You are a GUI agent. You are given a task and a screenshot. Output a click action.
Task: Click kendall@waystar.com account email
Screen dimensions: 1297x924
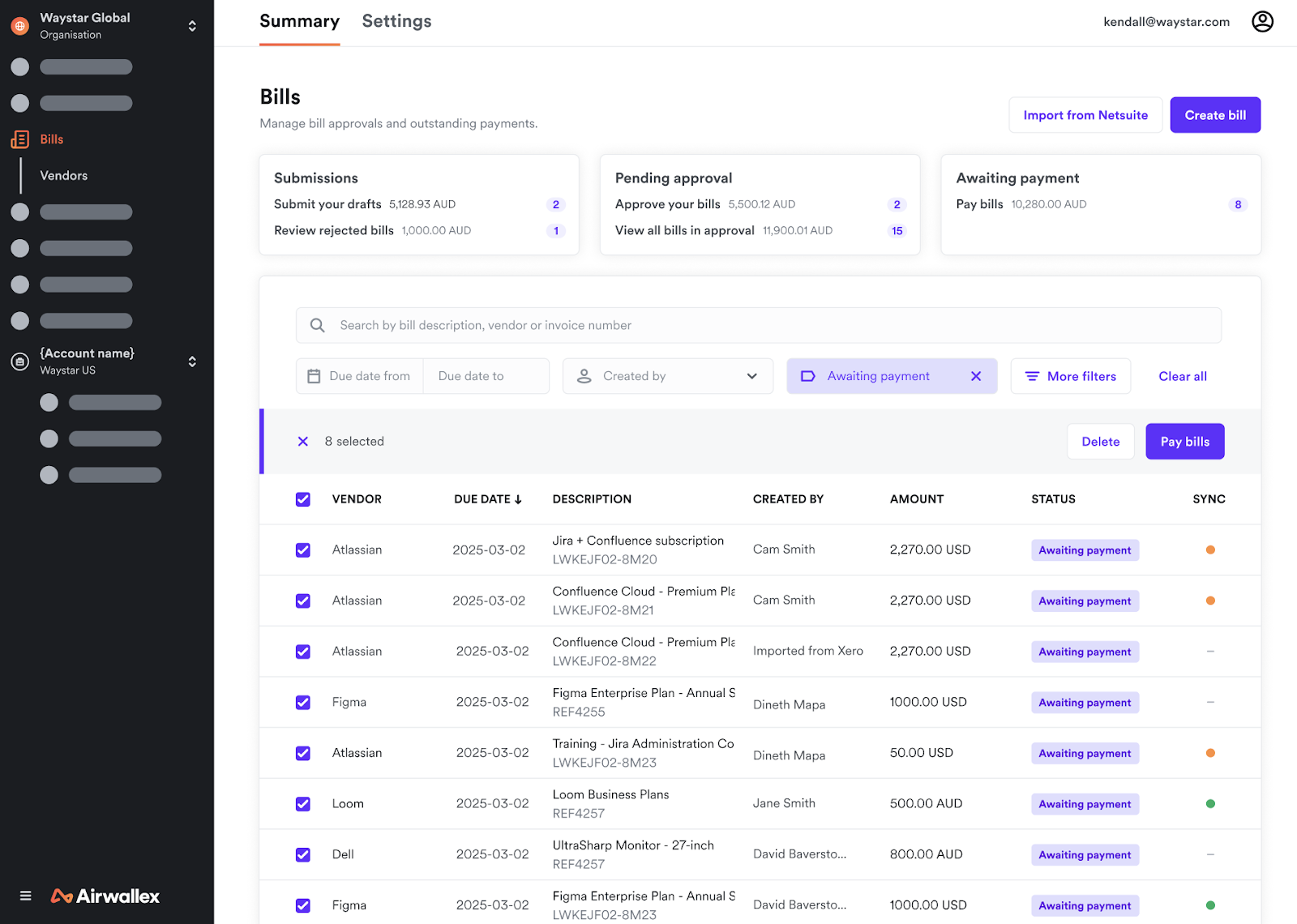point(1166,22)
